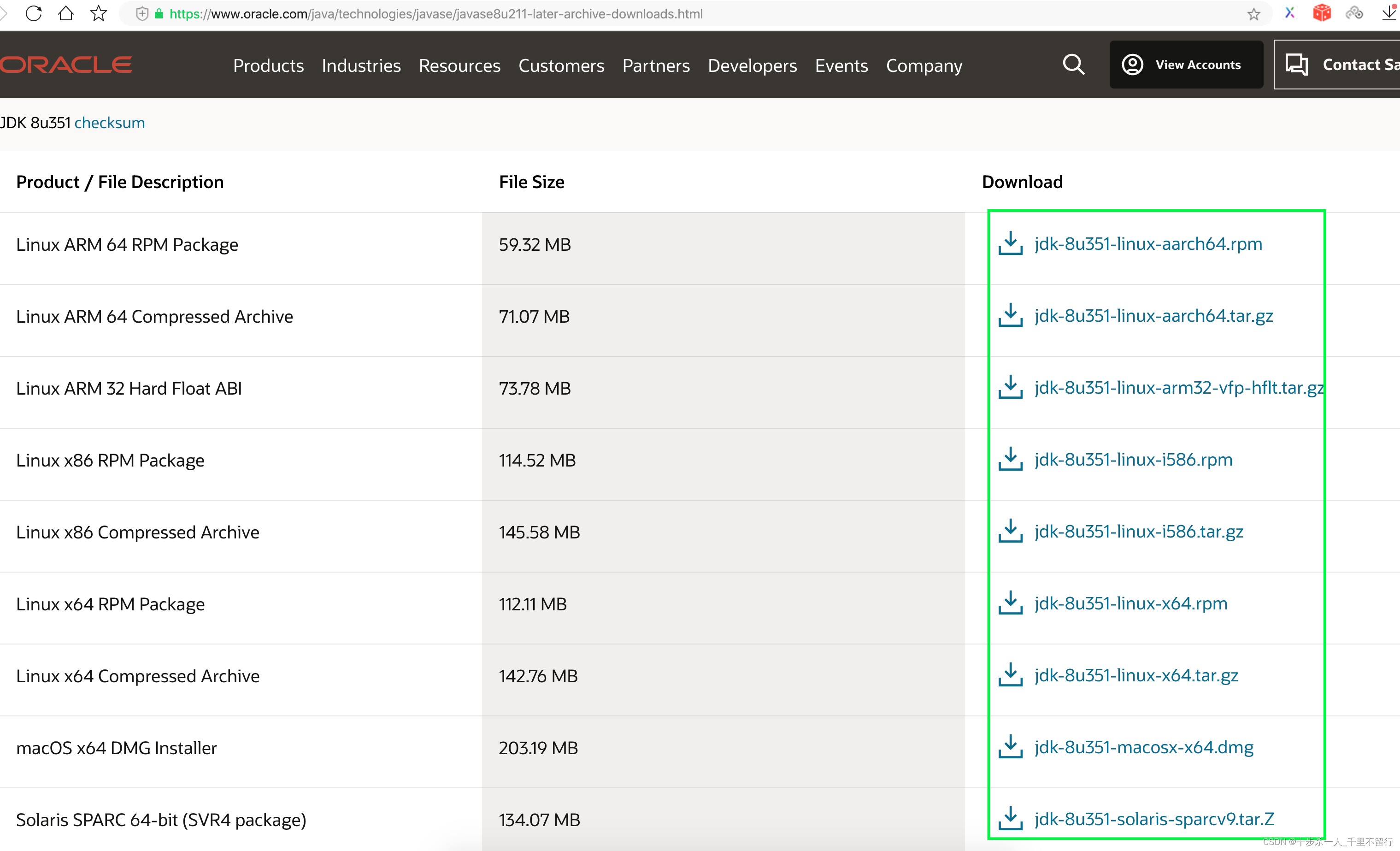
Task: Bookmark page using star icon beside home
Action: (99, 13)
